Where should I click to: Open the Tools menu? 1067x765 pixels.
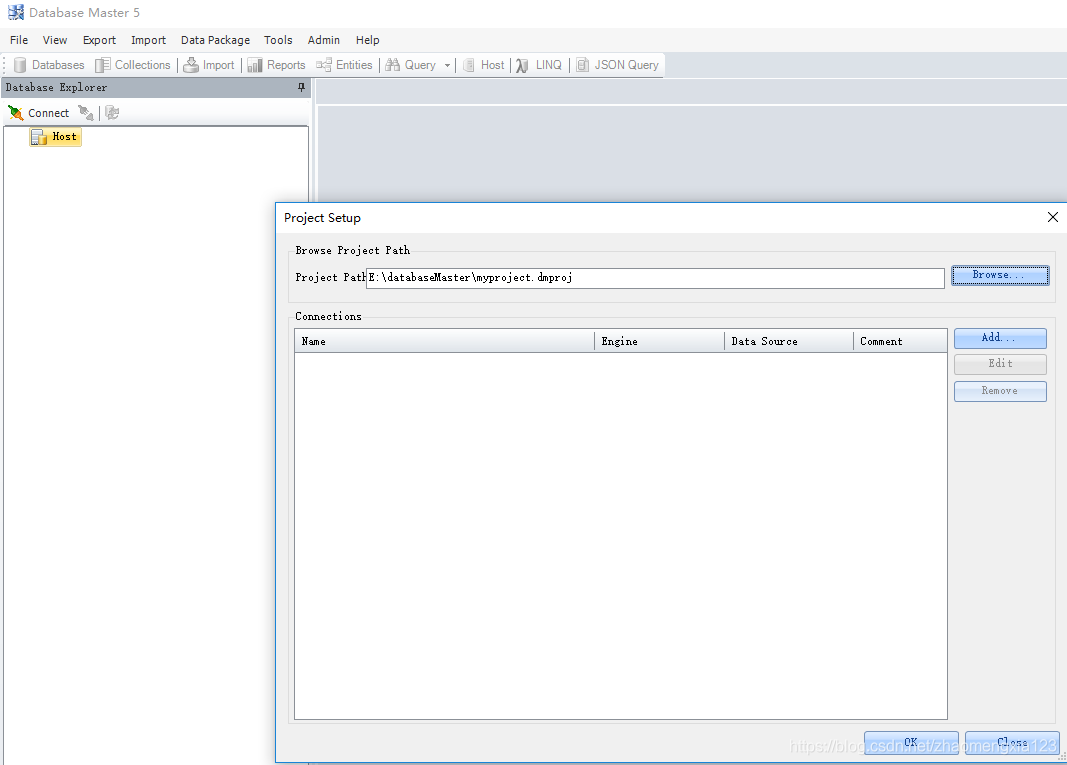pos(278,40)
